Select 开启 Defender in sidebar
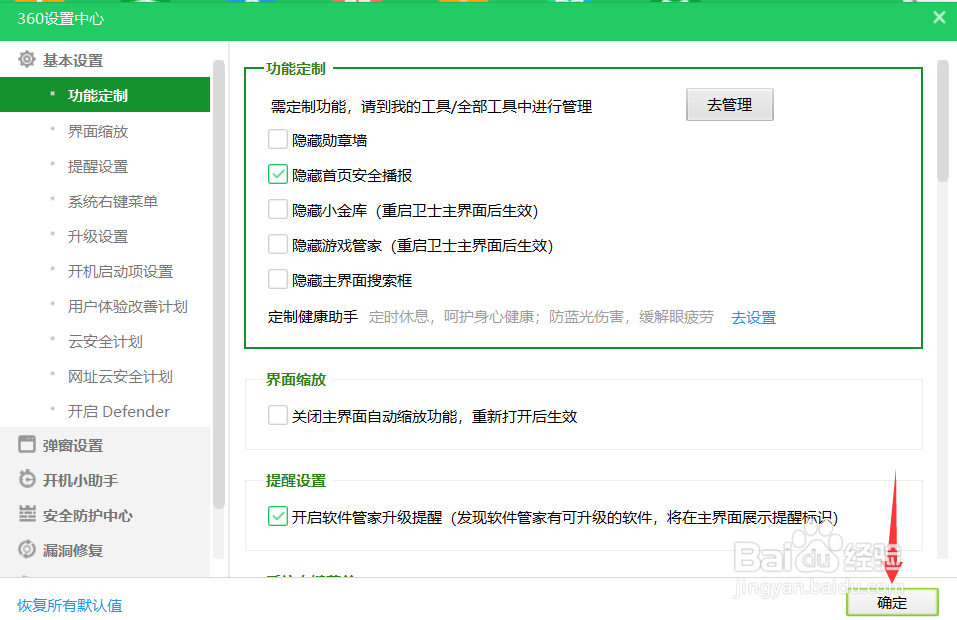Viewport: 957px width, 620px height. coord(118,411)
